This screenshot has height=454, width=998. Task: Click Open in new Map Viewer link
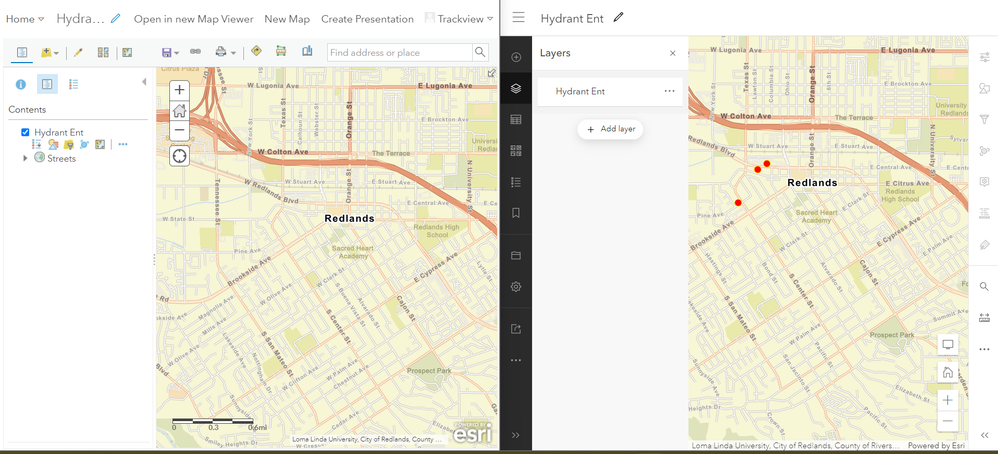point(193,19)
